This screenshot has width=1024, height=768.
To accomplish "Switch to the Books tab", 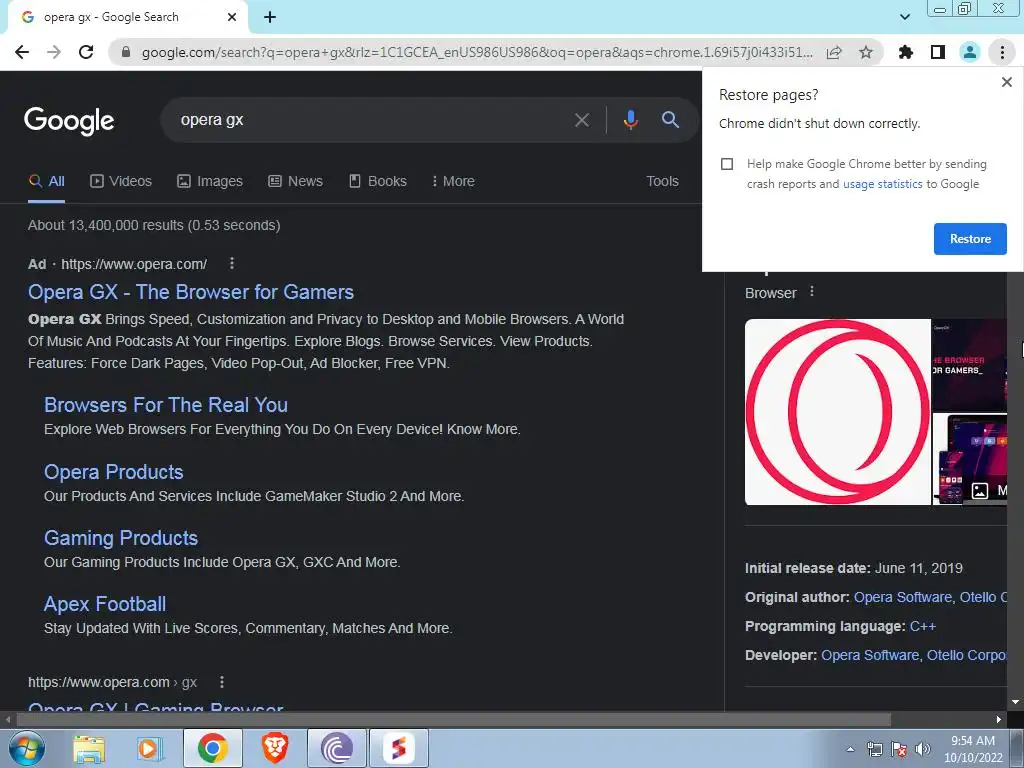I will [377, 181].
